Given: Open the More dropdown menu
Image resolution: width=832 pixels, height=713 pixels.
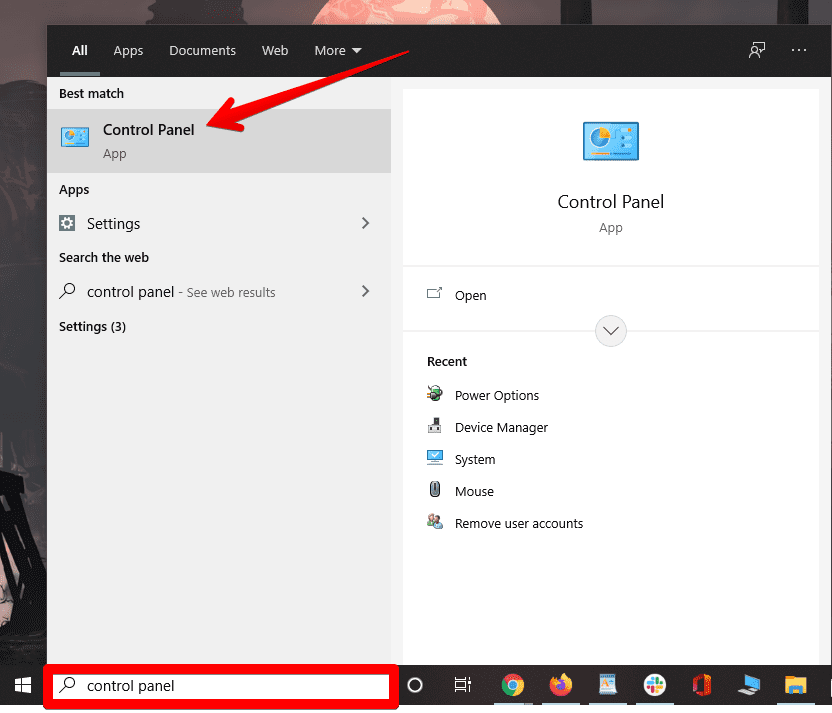Looking at the screenshot, I should click(337, 50).
